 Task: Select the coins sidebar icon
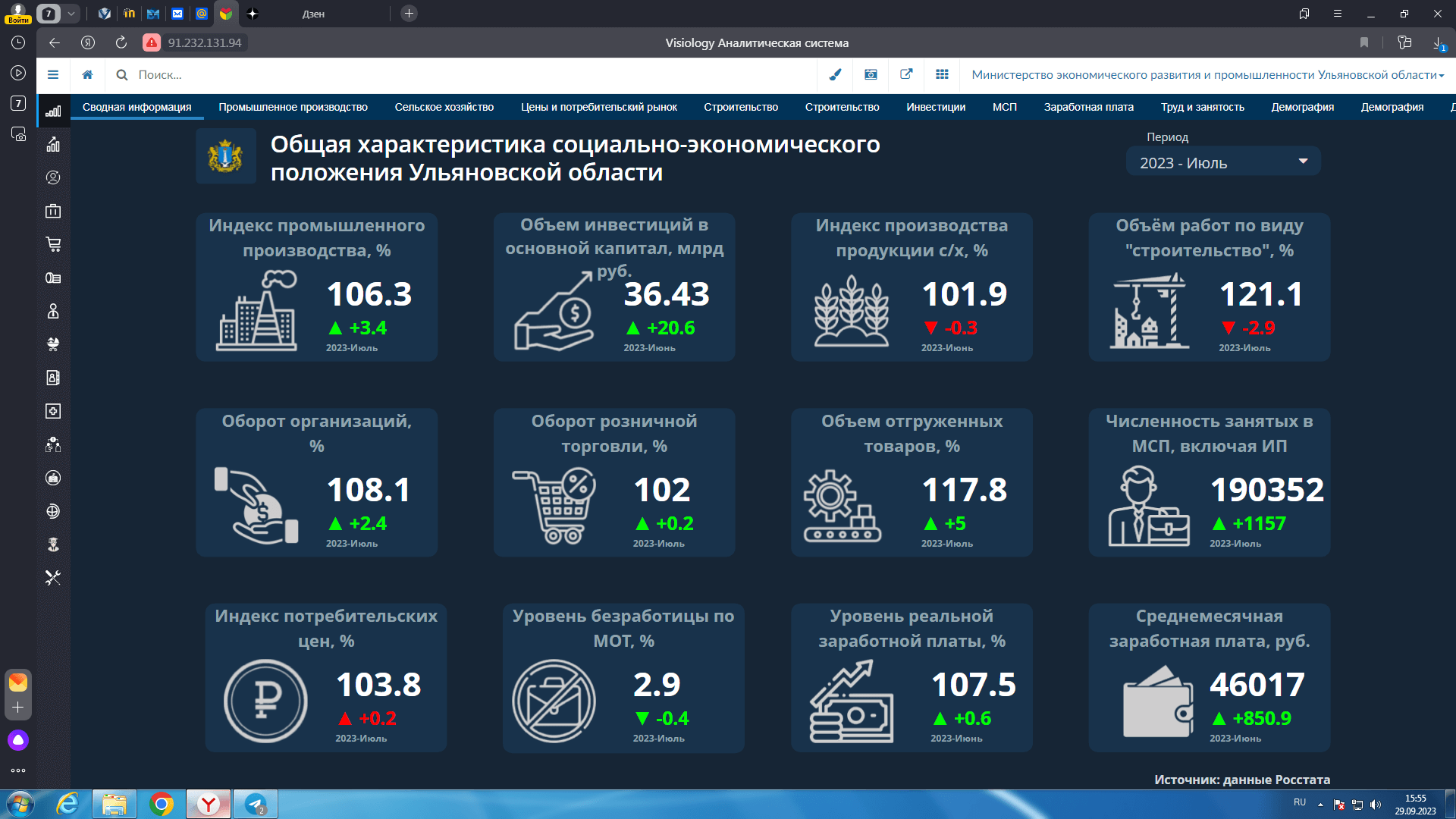point(53,278)
